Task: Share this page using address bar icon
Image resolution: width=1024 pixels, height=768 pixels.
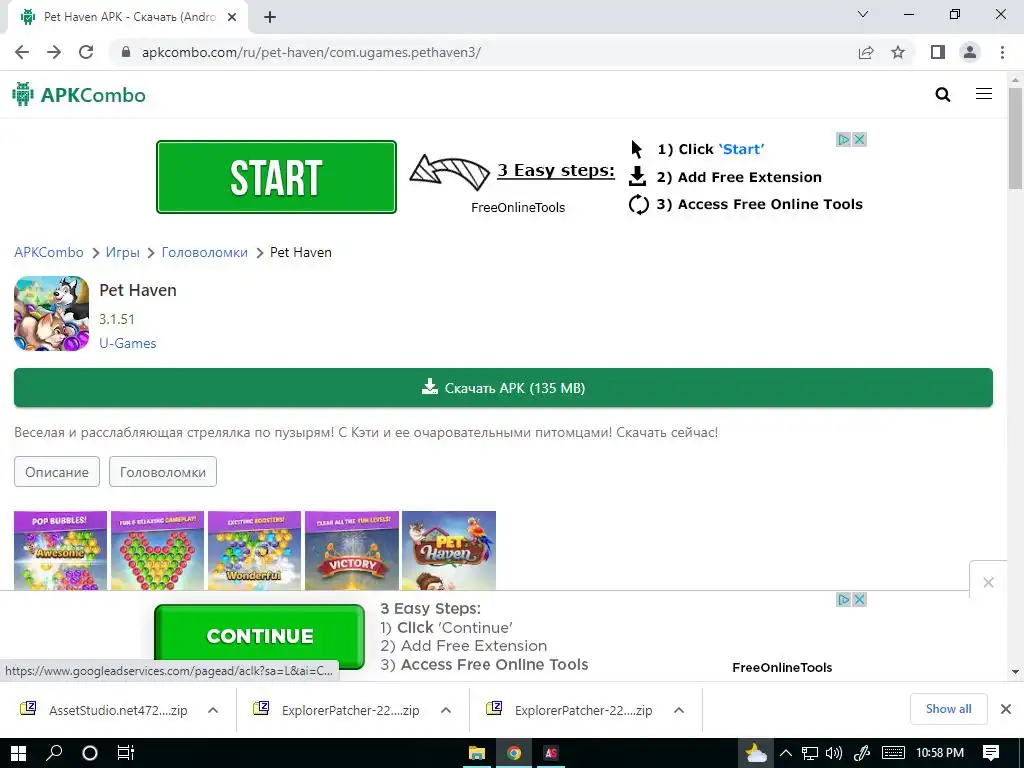Action: 866,52
